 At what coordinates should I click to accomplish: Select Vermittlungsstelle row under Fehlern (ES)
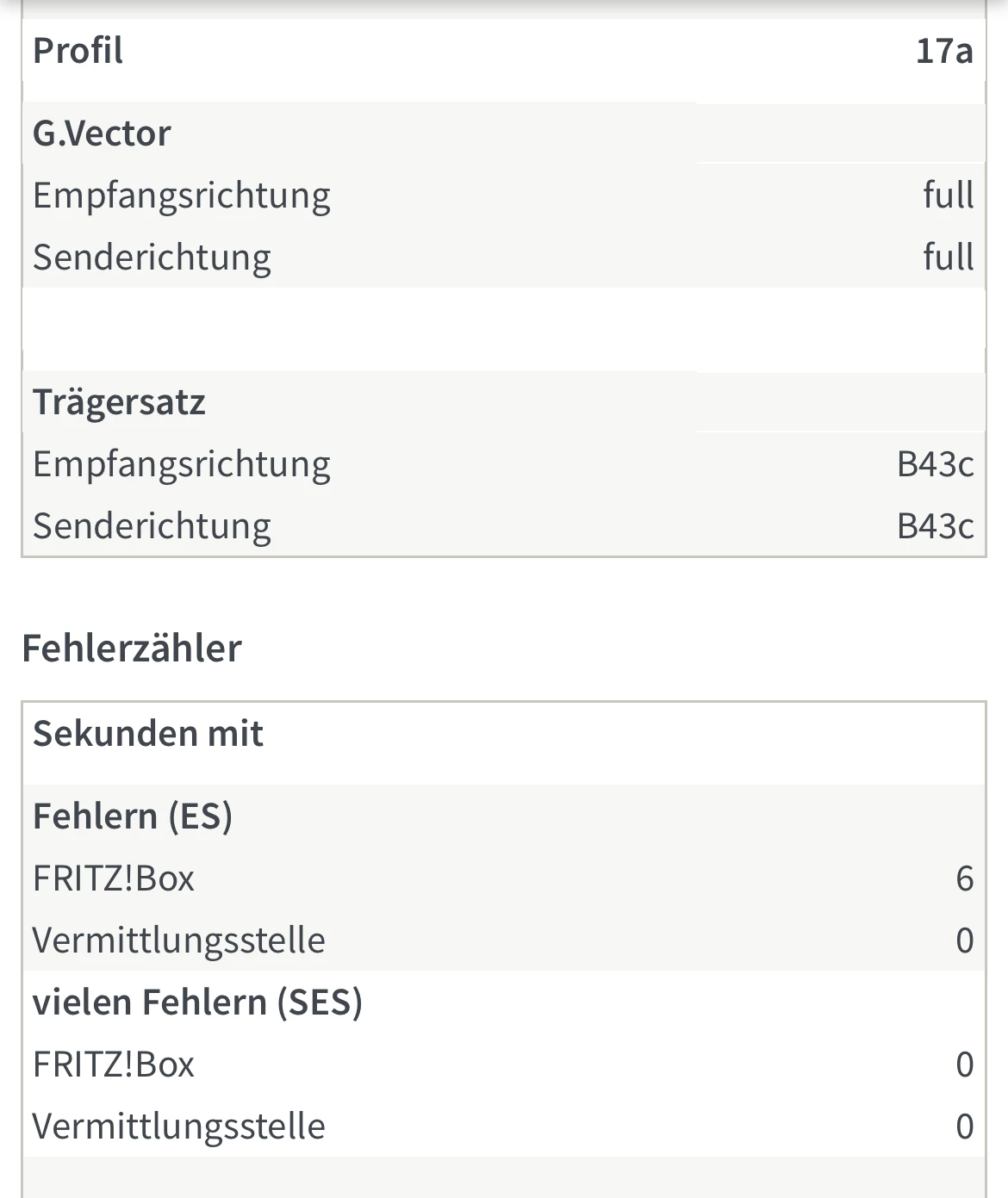point(179,940)
